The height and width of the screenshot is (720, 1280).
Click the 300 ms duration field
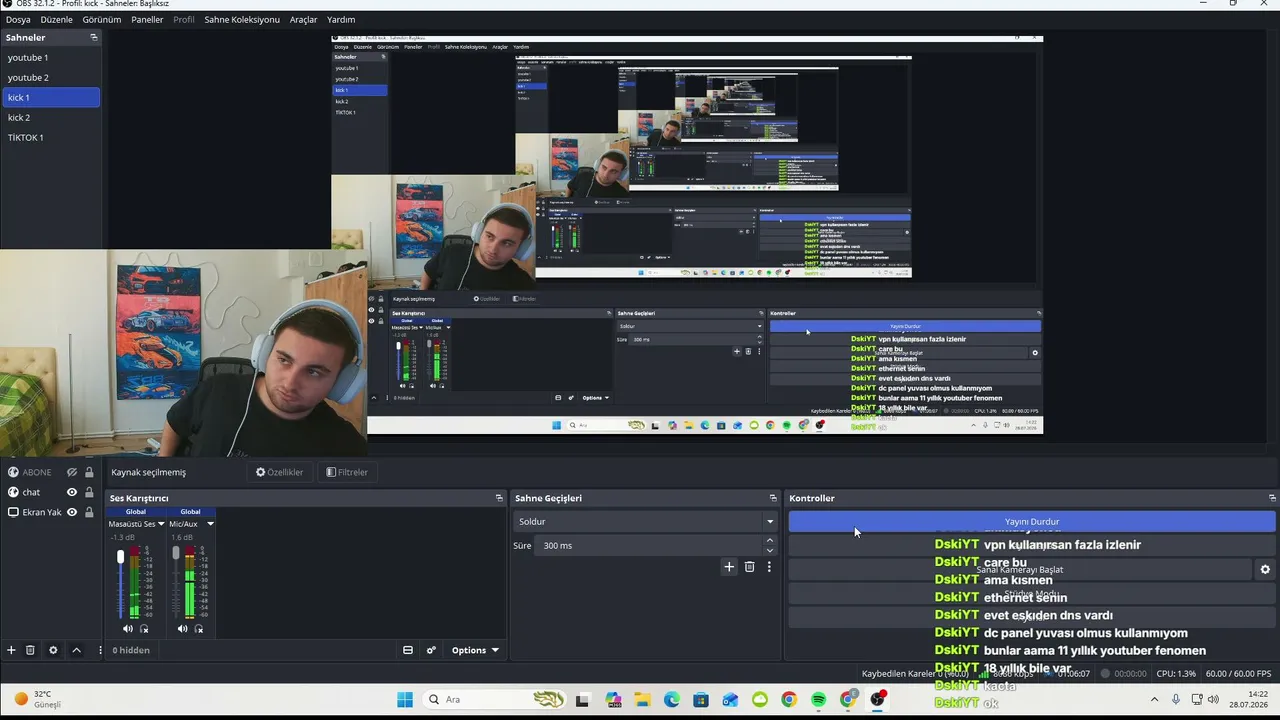[x=650, y=545]
